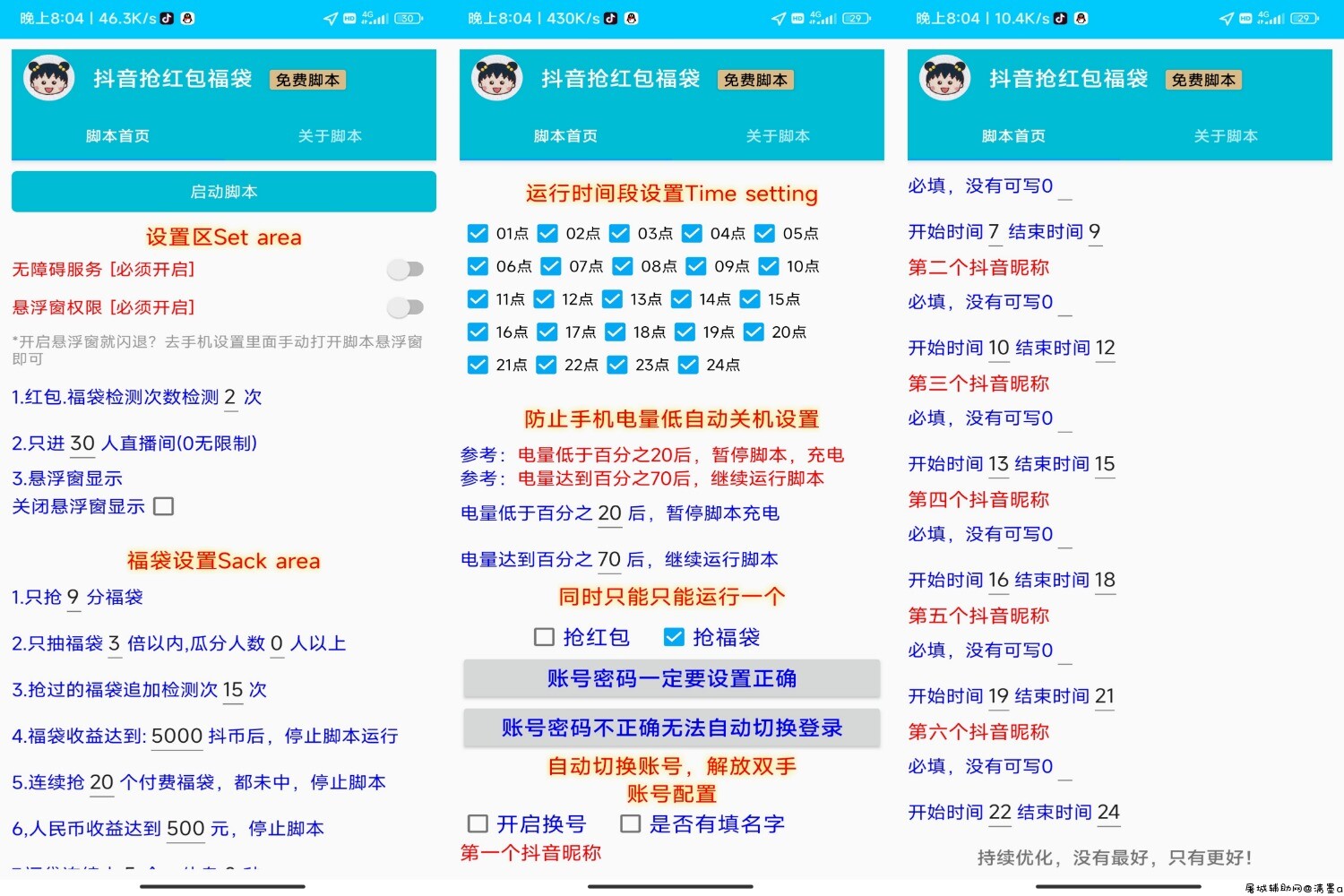Tap the 免费脚本 badge in the left screen
Viewport: 1344px width, 896px height.
(x=307, y=80)
